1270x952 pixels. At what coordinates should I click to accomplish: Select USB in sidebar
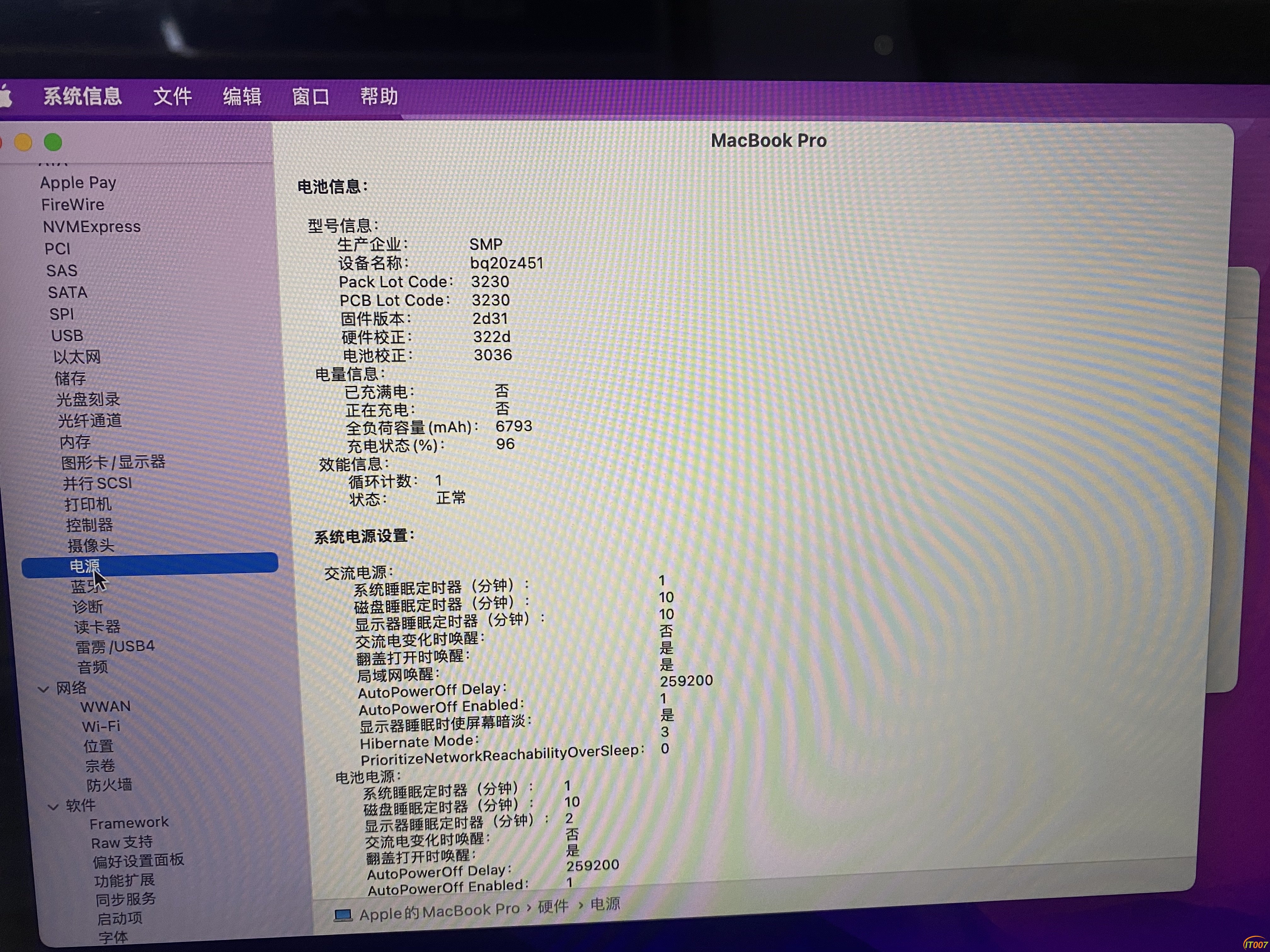(67, 335)
